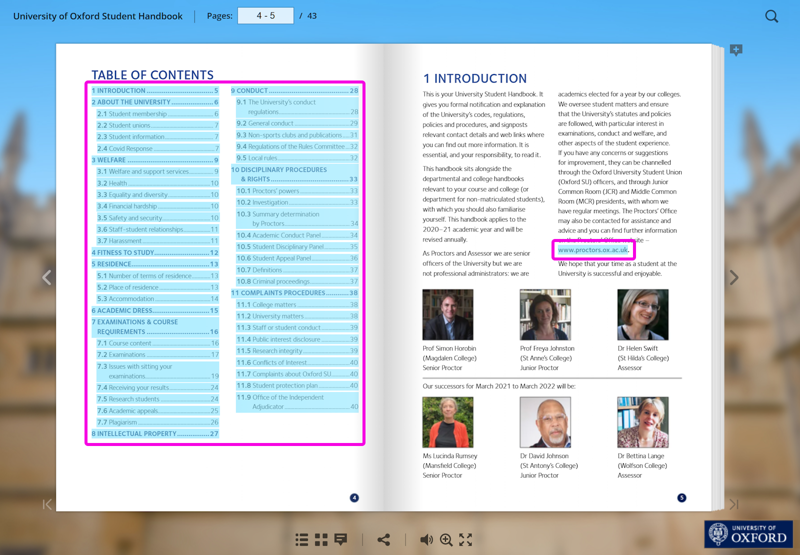Screen dimensions: 800x555
Task: Open contents entry 7.1 Course content
Action: point(158,343)
